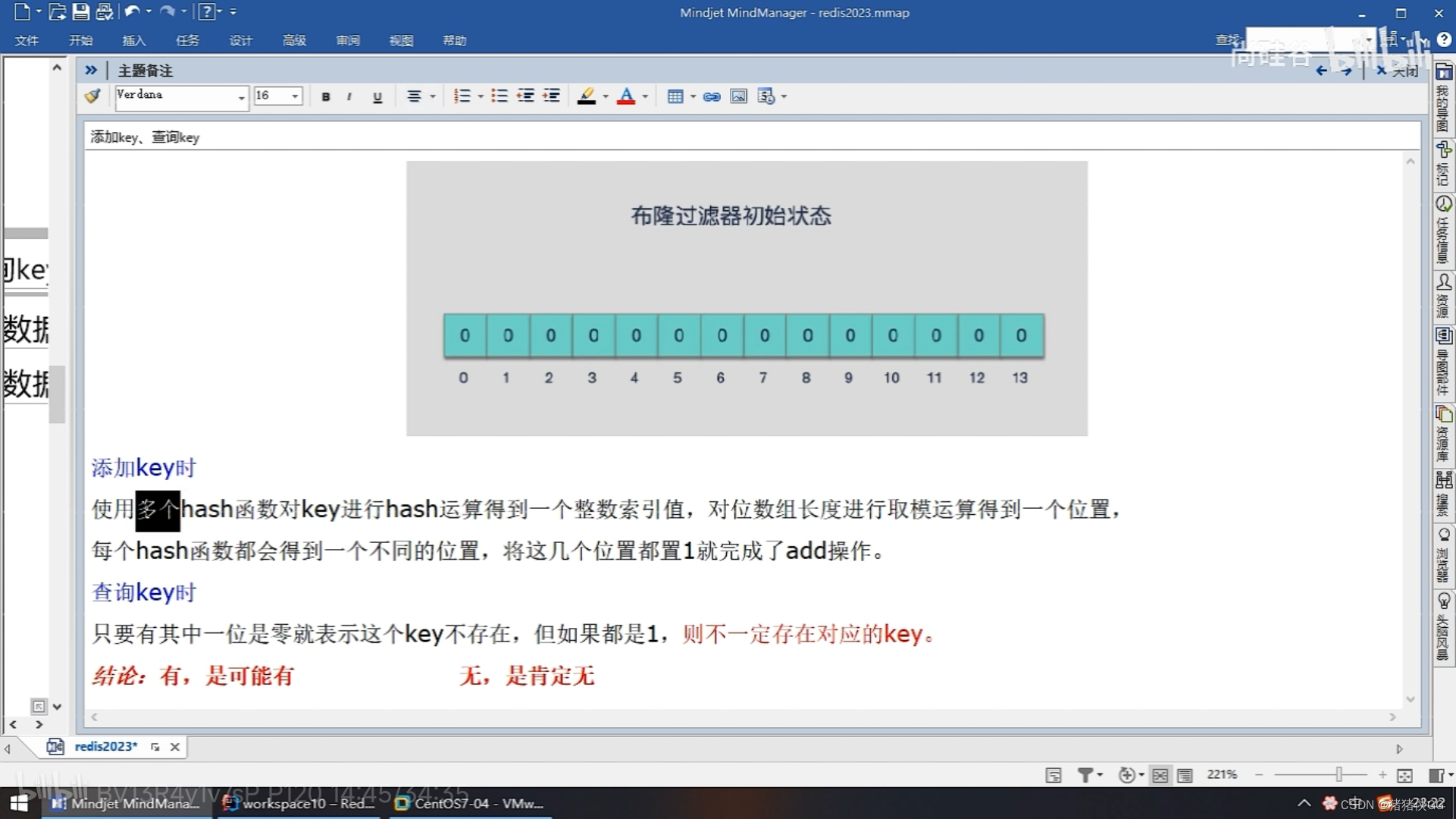Click the text alignment icon
The height and width of the screenshot is (819, 1456).
pos(414,96)
